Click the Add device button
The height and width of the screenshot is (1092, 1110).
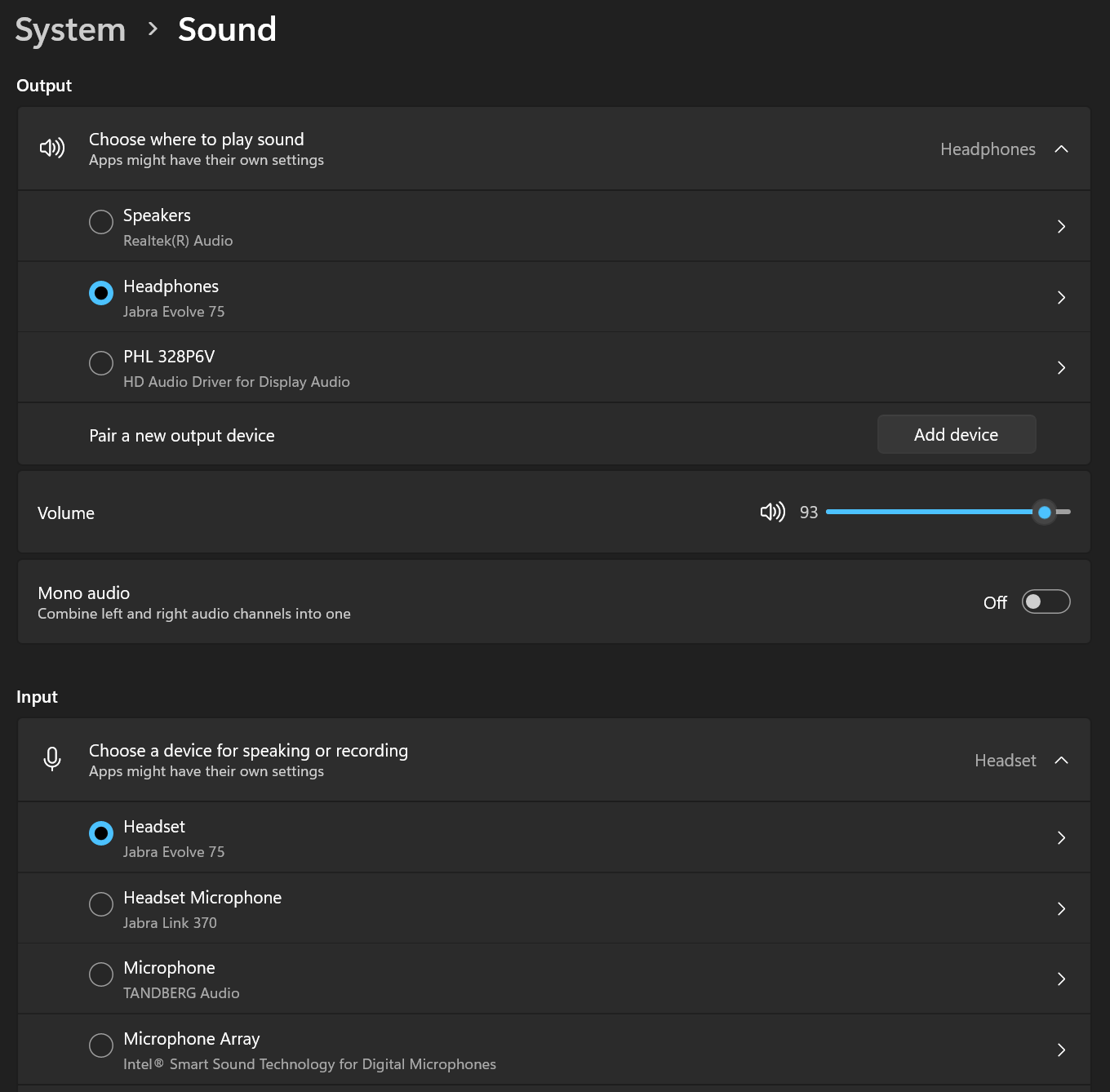coord(956,434)
